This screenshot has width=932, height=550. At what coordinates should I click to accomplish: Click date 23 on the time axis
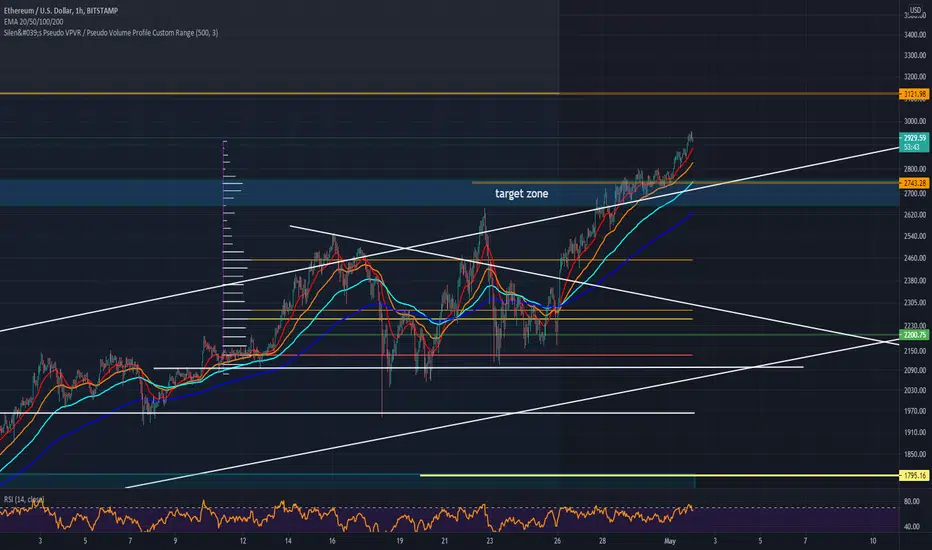click(x=489, y=541)
